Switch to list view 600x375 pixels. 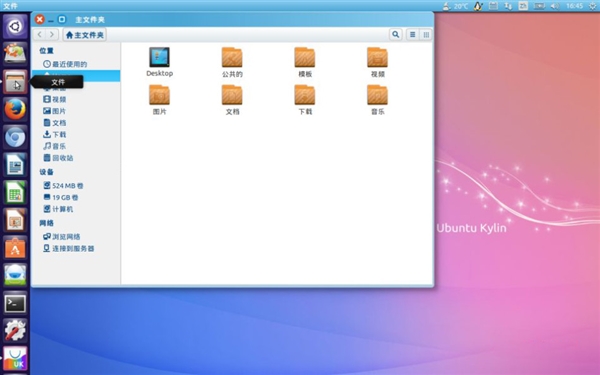tap(412, 34)
